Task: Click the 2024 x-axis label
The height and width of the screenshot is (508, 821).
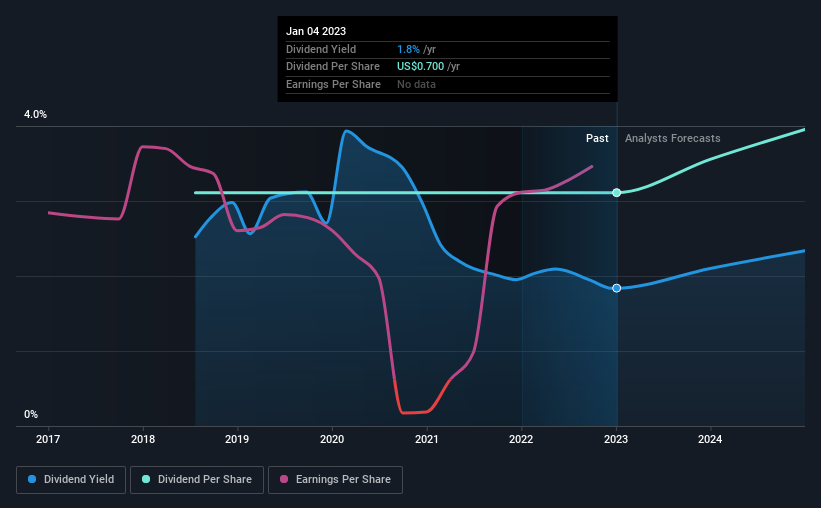Action: [710, 439]
